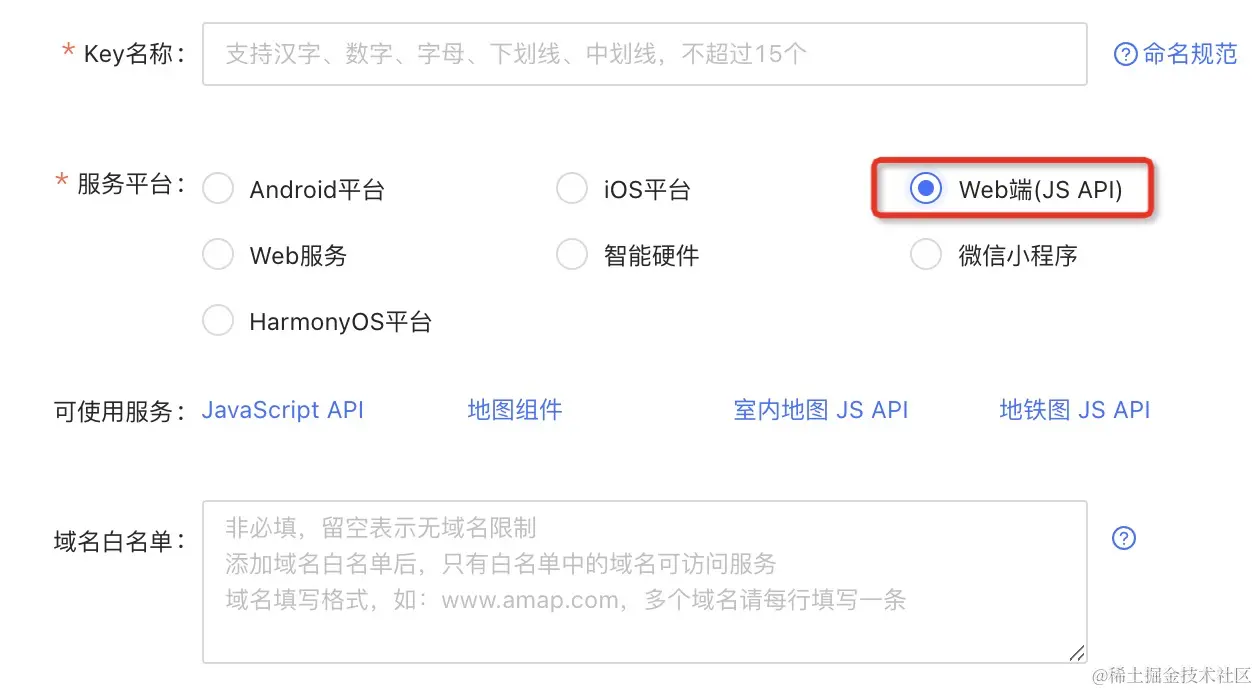The height and width of the screenshot is (692, 1258).
Task: Select the Web端(JS API) radio button
Action: click(926, 188)
